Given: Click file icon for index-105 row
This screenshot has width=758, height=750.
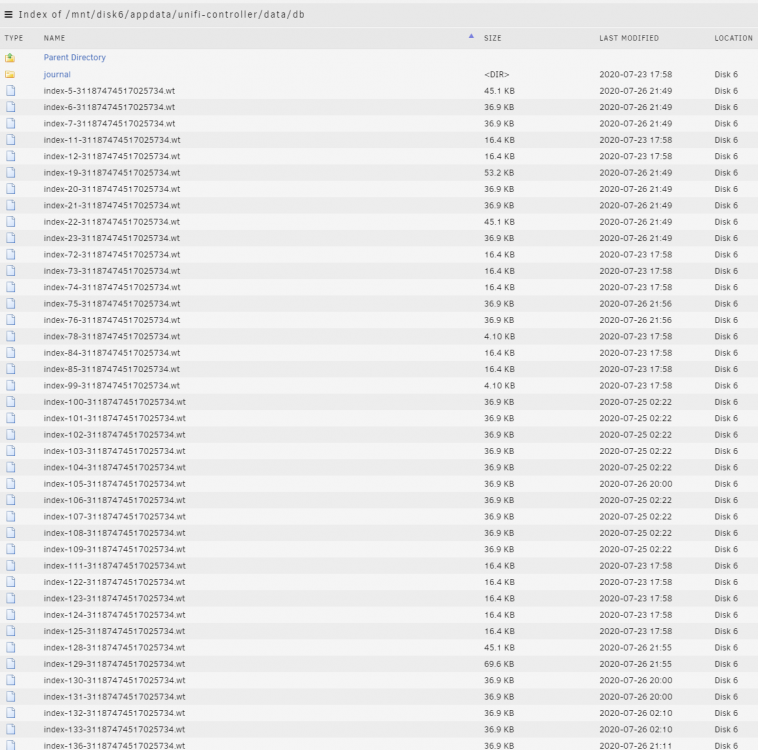Looking at the screenshot, I should pyautogui.click(x=11, y=484).
